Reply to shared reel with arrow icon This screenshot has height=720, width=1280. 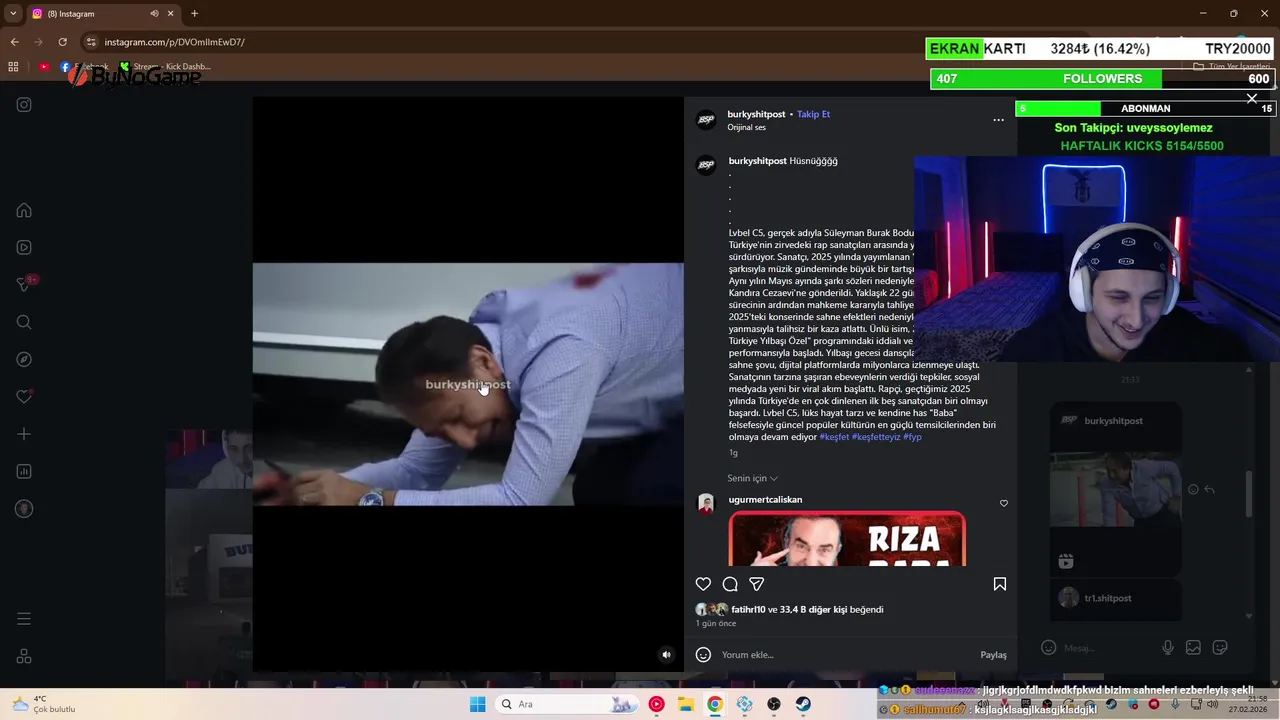click(x=1209, y=490)
